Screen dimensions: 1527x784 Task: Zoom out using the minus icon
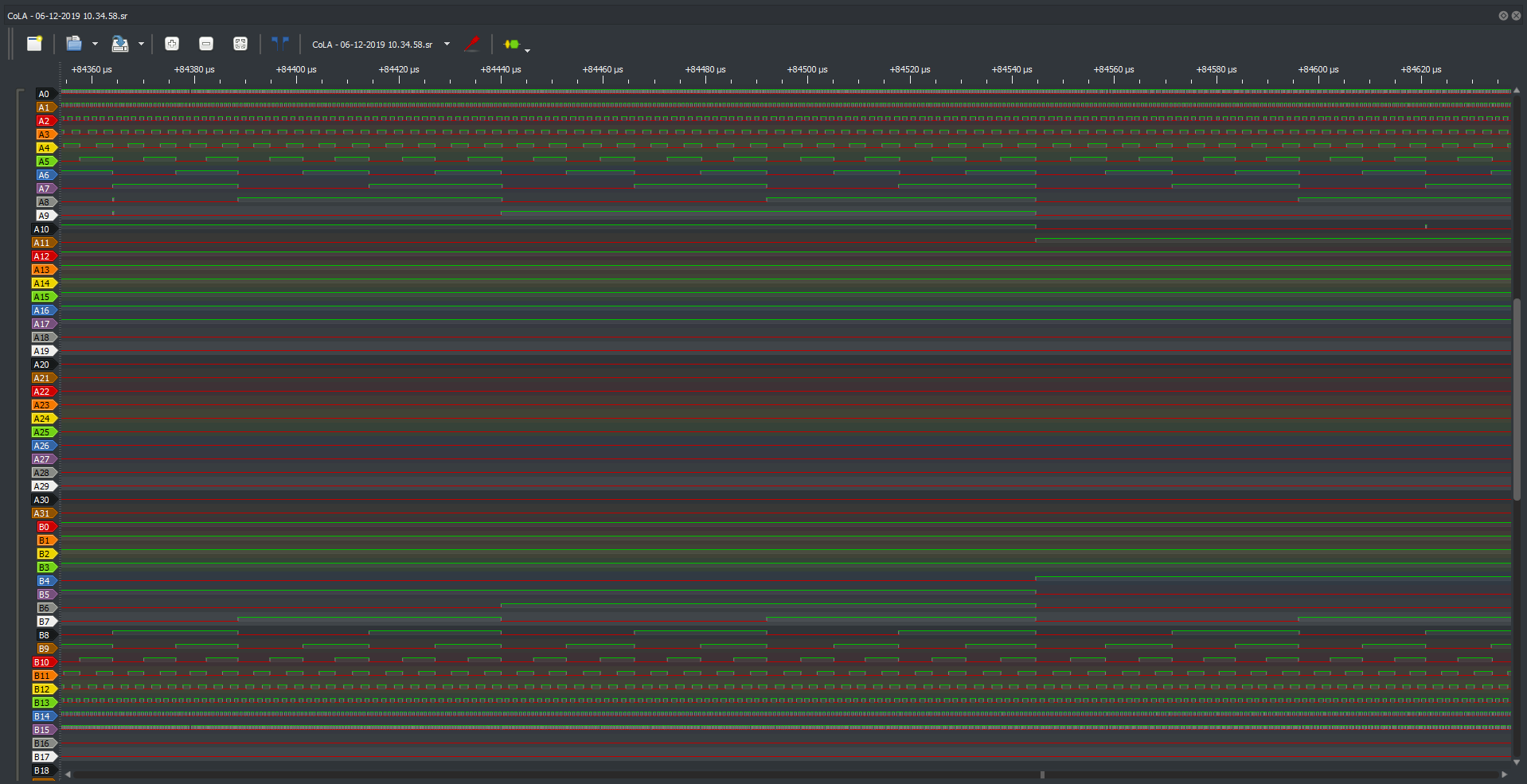pos(206,44)
